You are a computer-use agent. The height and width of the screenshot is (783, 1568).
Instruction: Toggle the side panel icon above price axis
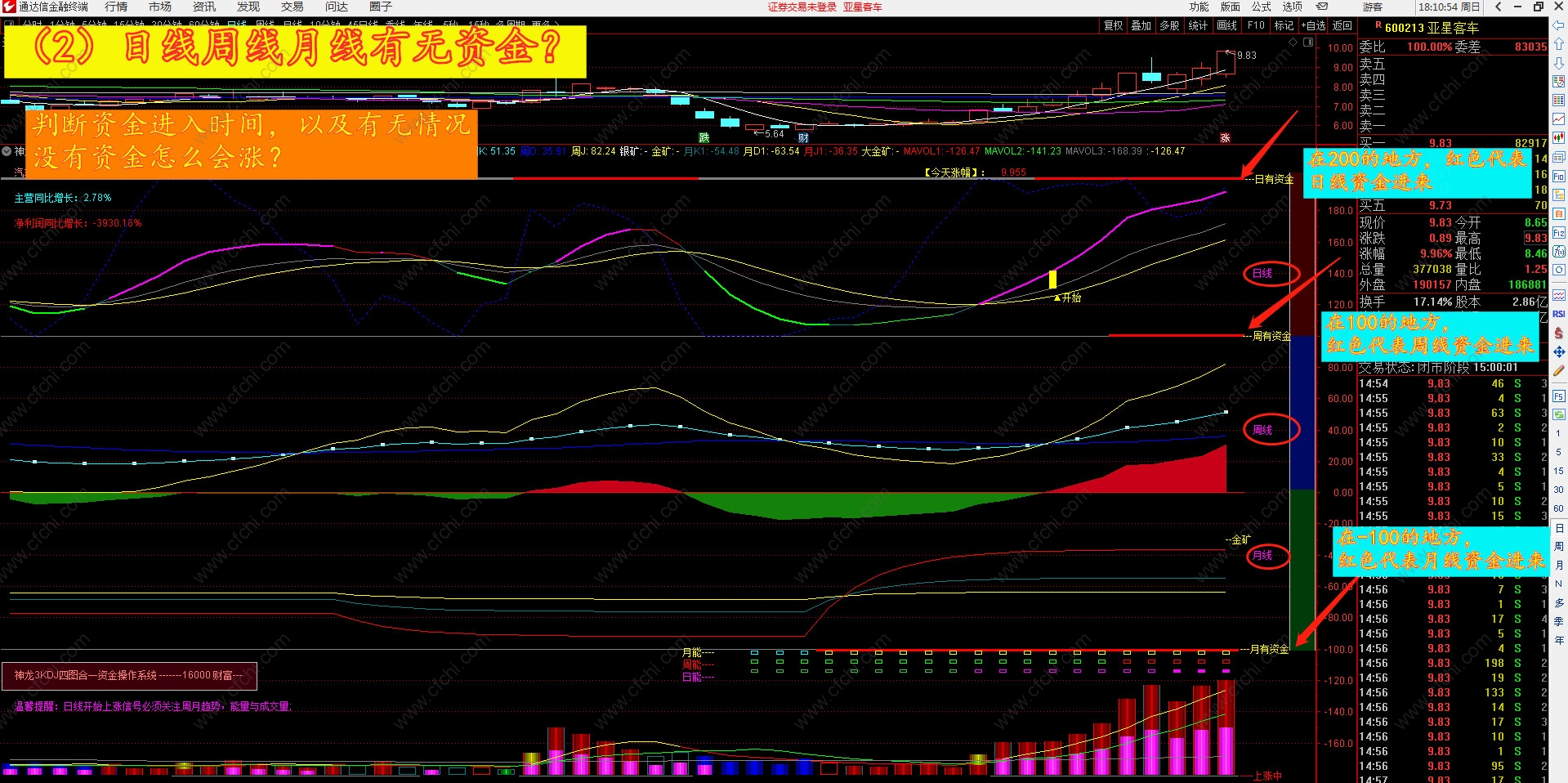(1308, 42)
